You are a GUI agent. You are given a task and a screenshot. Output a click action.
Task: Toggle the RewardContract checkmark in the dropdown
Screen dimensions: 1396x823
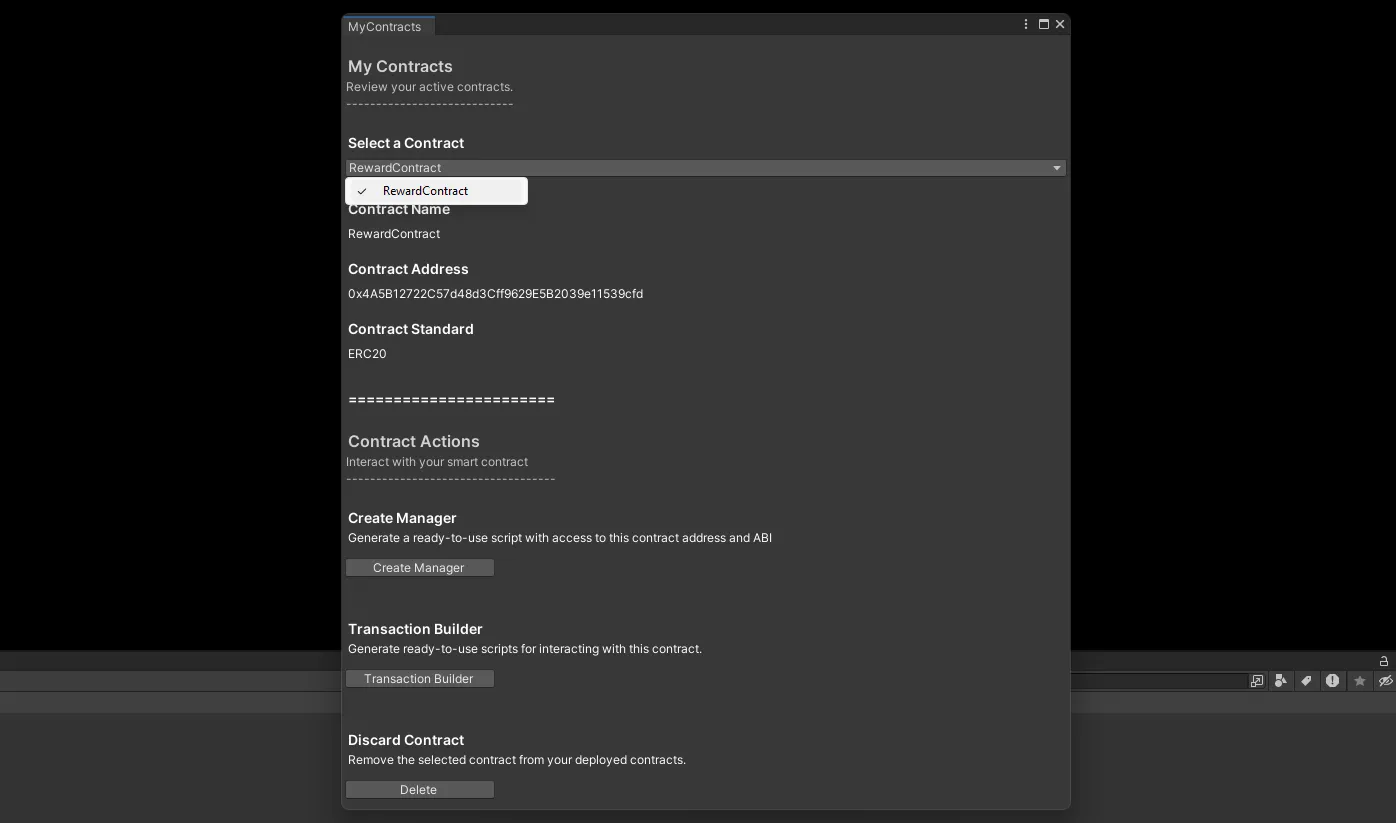(x=361, y=191)
